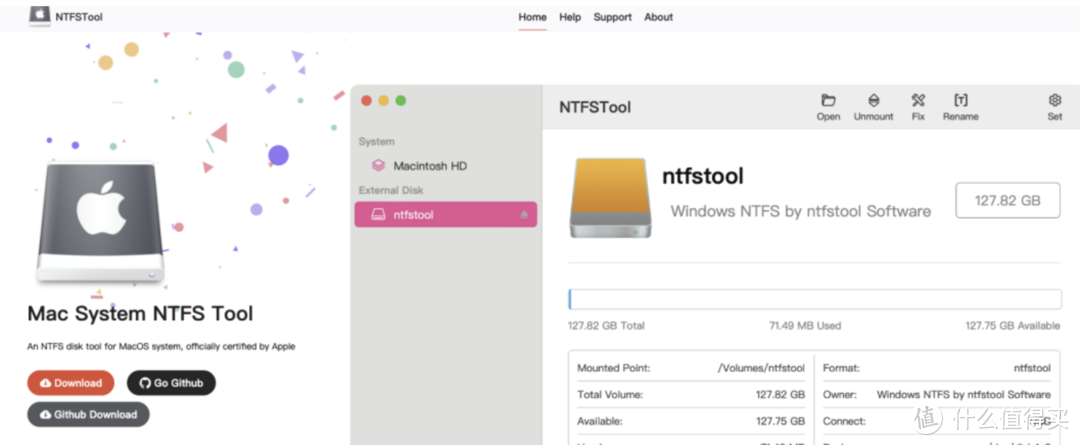Click the disk usage progress bar
Viewport: 1080px width, 445px height.
pyautogui.click(x=814, y=300)
